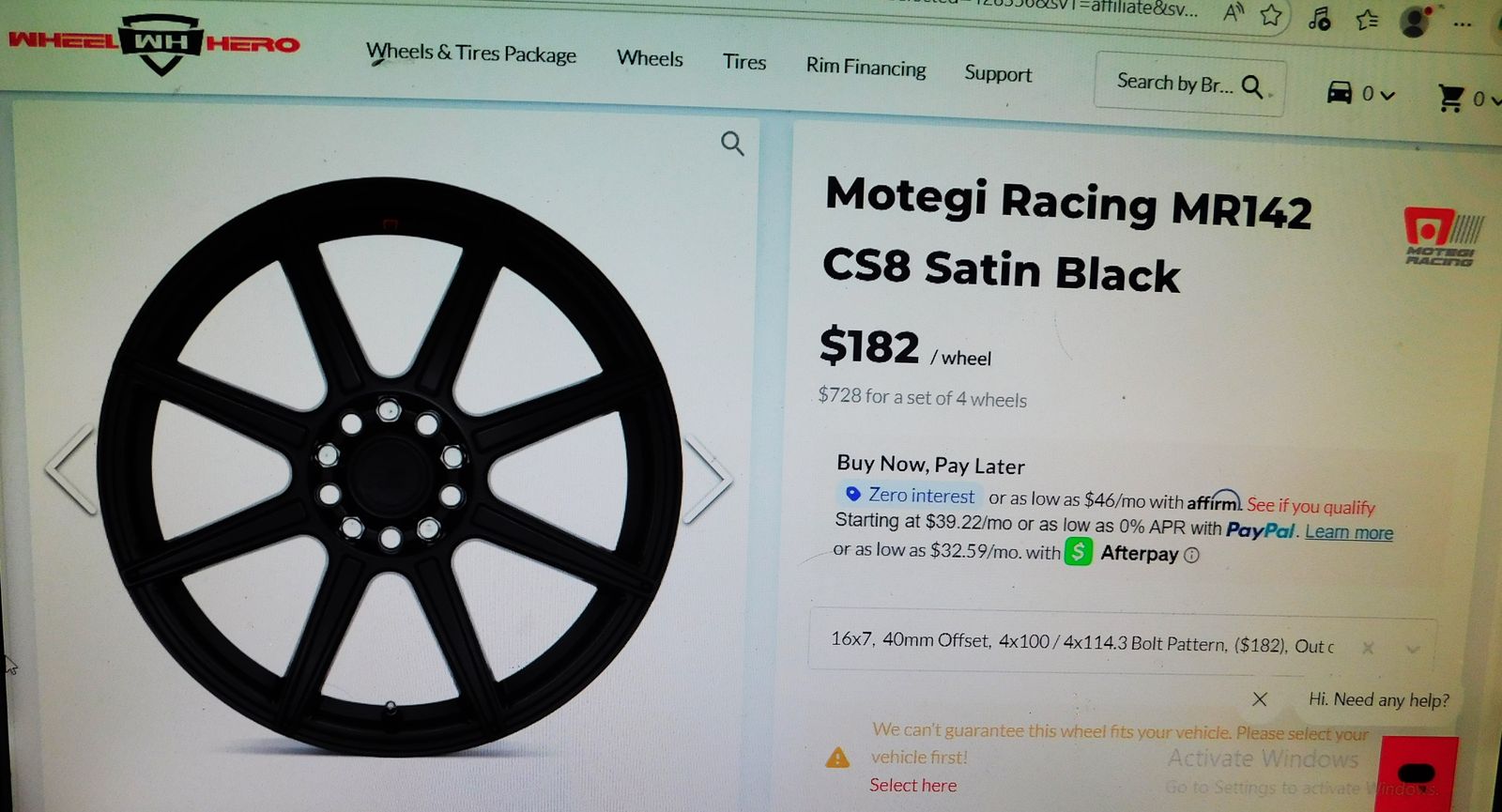
Task: Click the vehicle garage car icon
Action: click(1340, 93)
